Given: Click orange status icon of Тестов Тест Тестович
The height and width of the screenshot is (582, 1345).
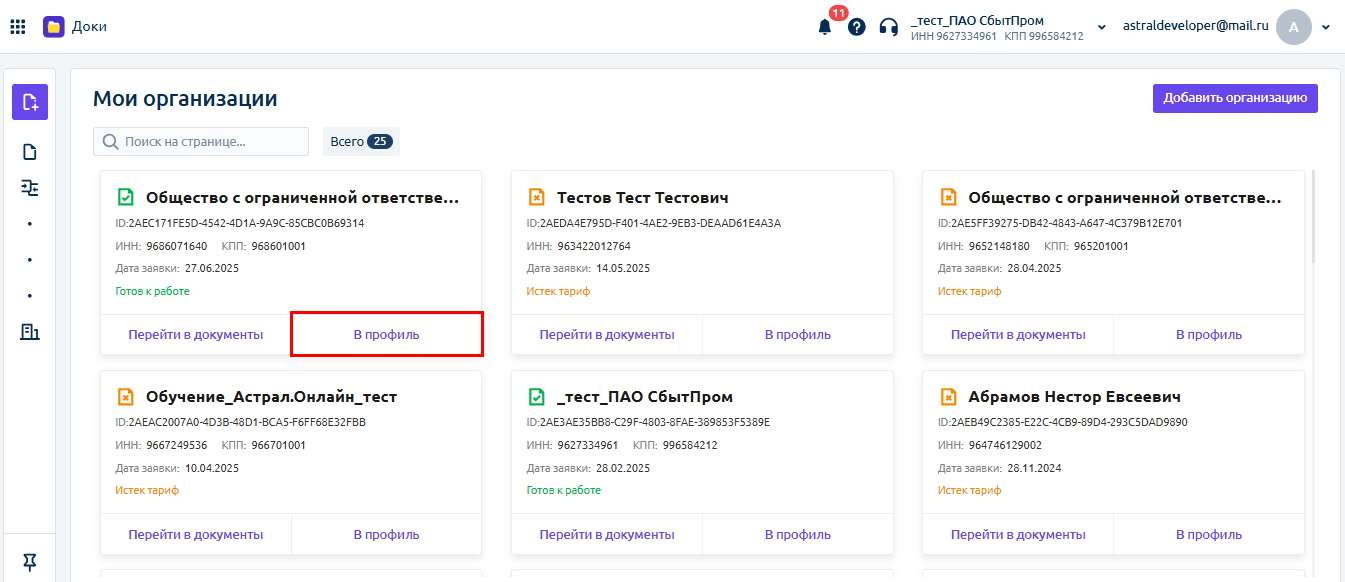Looking at the screenshot, I should point(536,197).
